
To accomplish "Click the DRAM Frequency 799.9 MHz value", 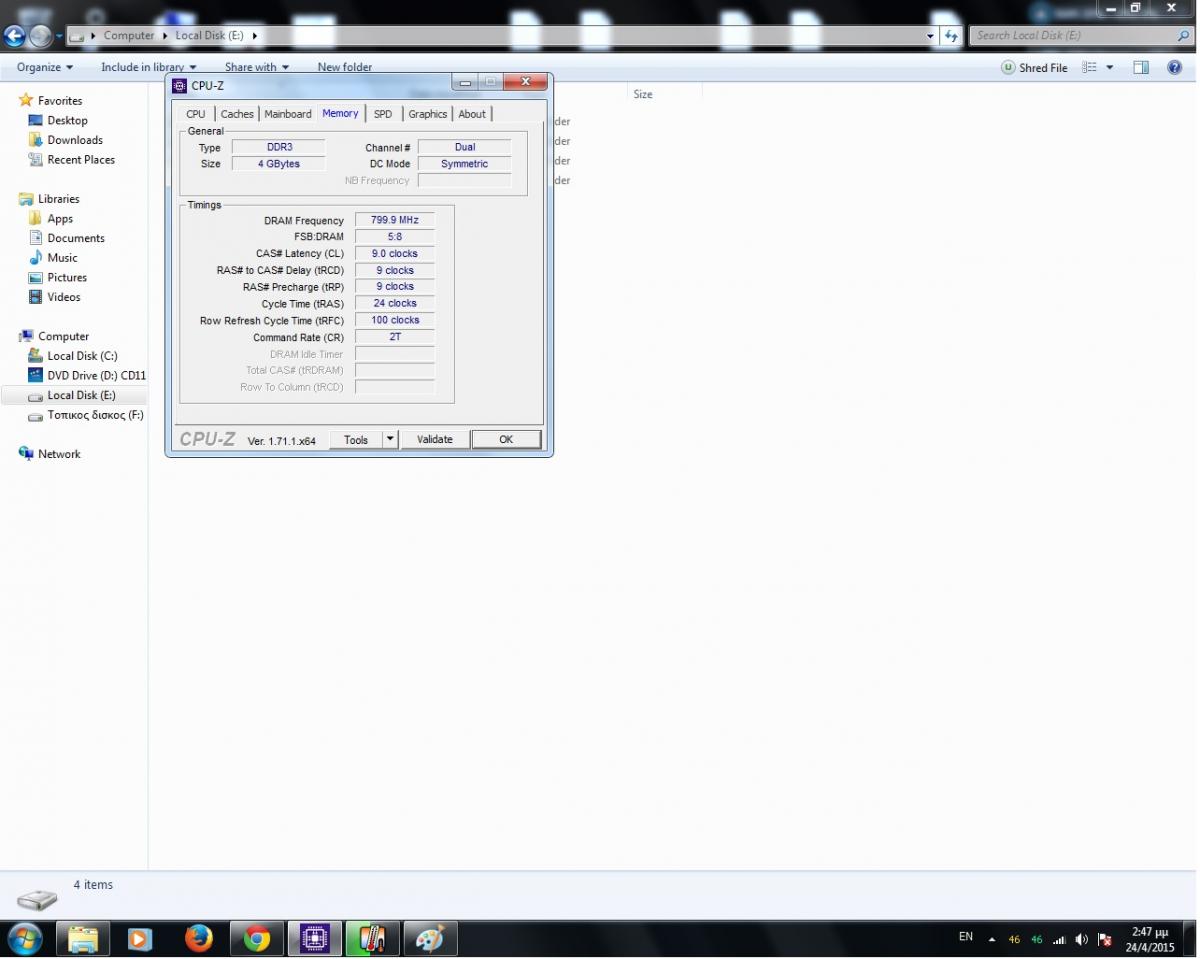I will [x=395, y=220].
